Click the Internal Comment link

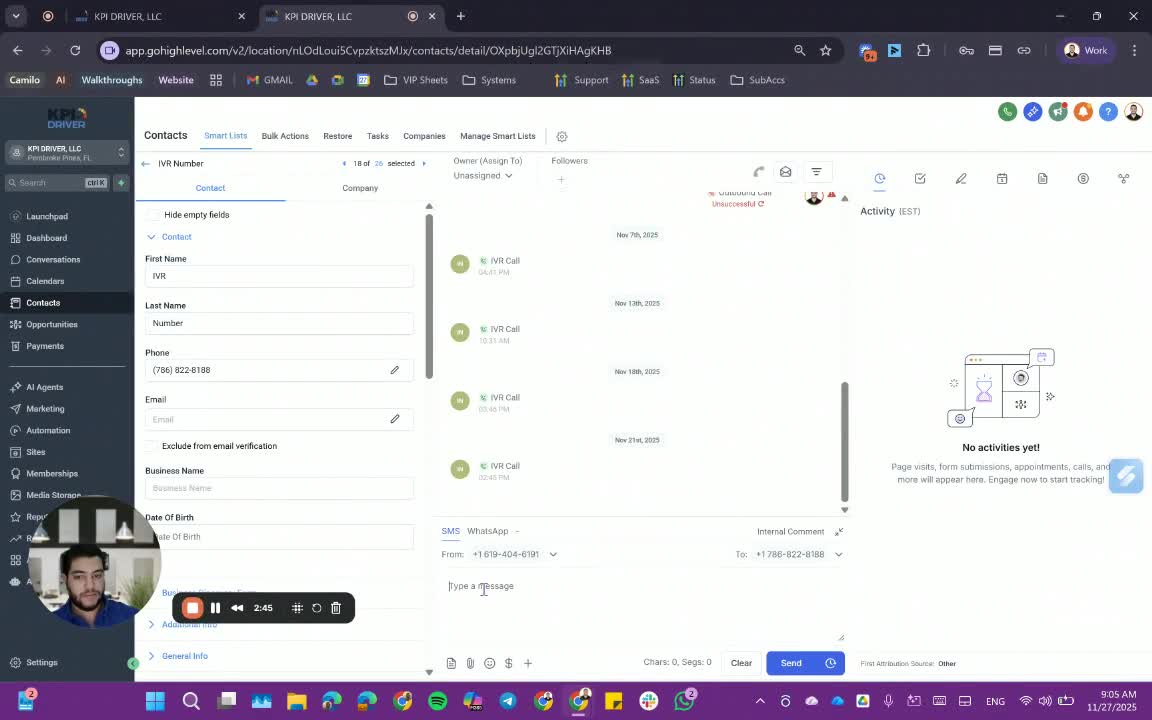click(791, 531)
